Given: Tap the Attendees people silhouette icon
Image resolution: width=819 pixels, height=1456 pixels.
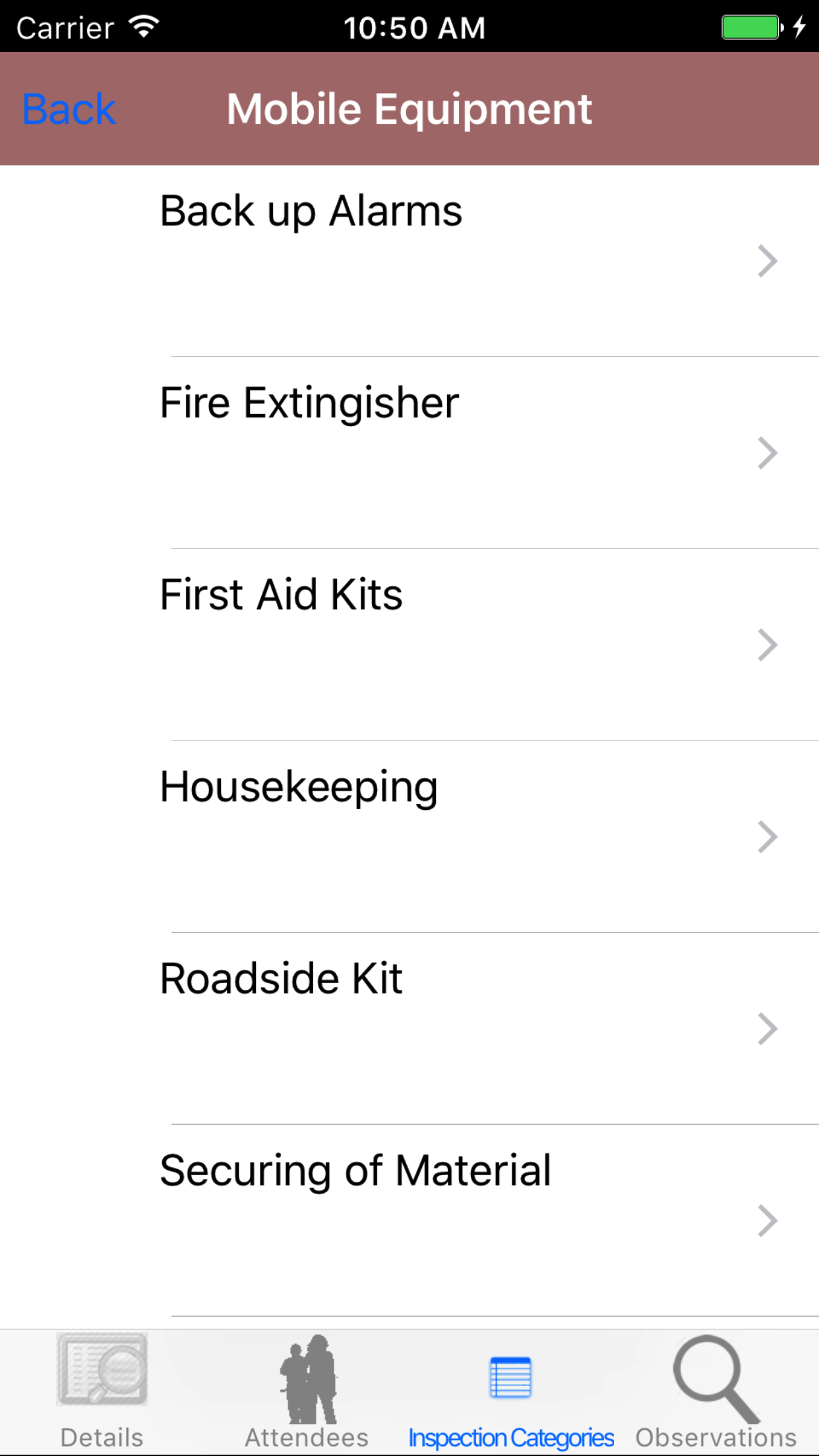Looking at the screenshot, I should click(x=307, y=1378).
